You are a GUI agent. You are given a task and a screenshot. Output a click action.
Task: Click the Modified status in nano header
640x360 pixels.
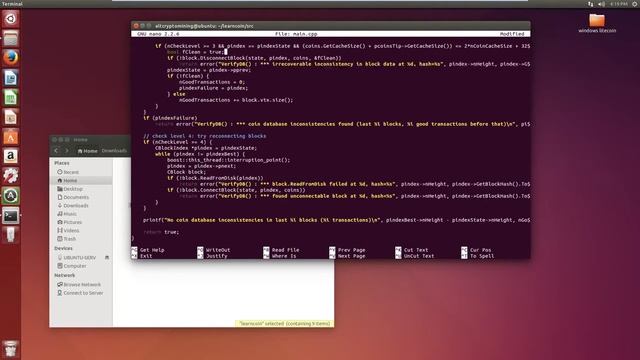tap(512, 34)
